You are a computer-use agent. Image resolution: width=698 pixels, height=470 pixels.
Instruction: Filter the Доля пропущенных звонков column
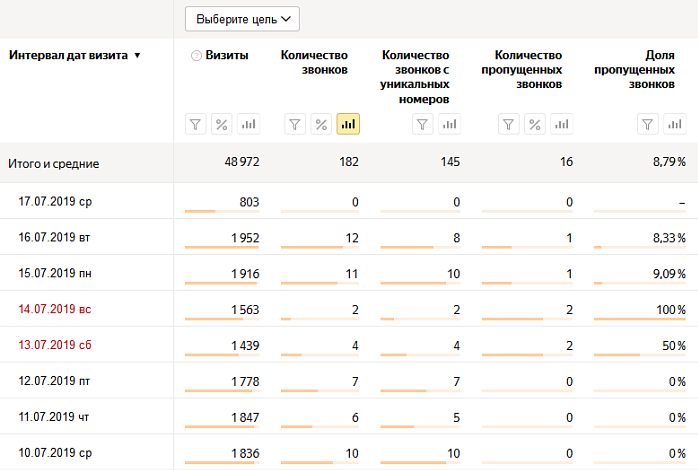pyautogui.click(x=648, y=124)
